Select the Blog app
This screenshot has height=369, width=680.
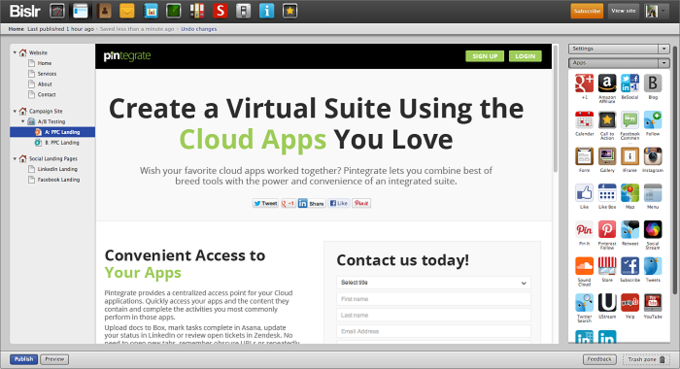(653, 83)
